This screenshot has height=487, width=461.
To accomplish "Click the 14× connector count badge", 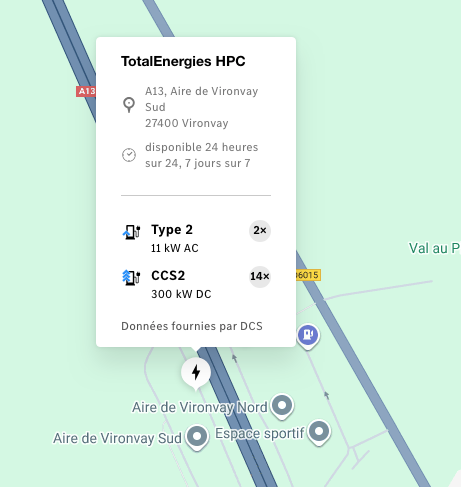I will [x=260, y=276].
